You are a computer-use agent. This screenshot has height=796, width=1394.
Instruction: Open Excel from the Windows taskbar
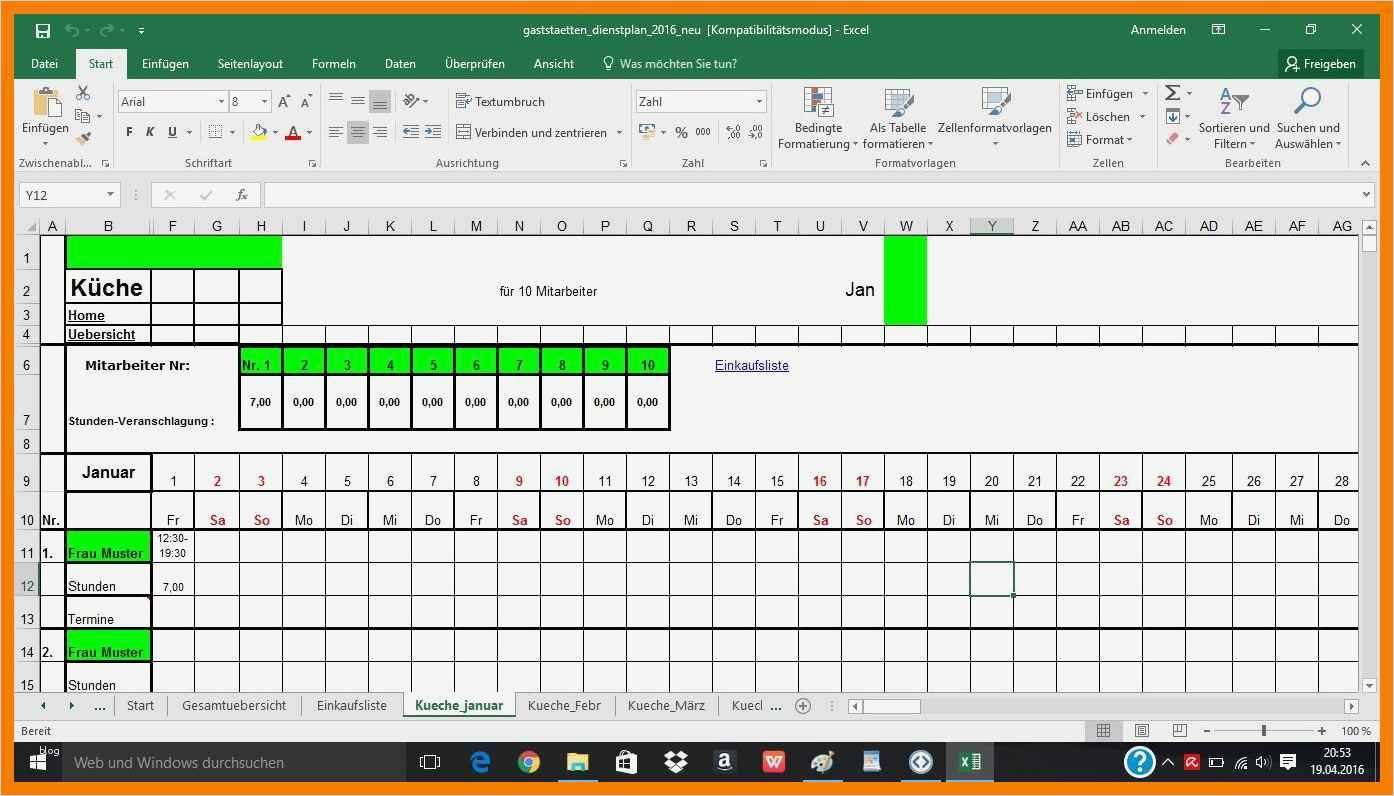969,762
